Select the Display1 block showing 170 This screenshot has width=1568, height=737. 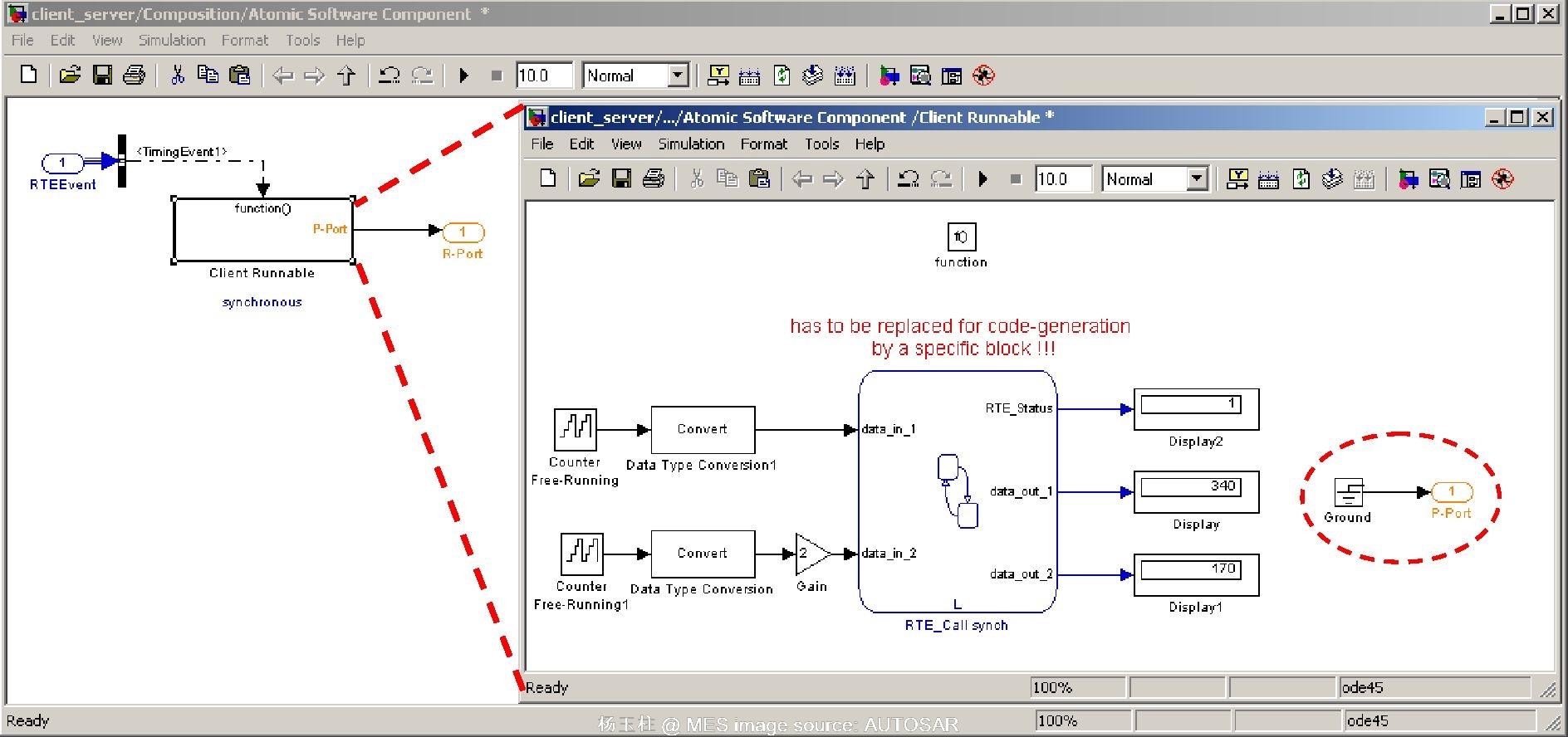[x=1196, y=574]
